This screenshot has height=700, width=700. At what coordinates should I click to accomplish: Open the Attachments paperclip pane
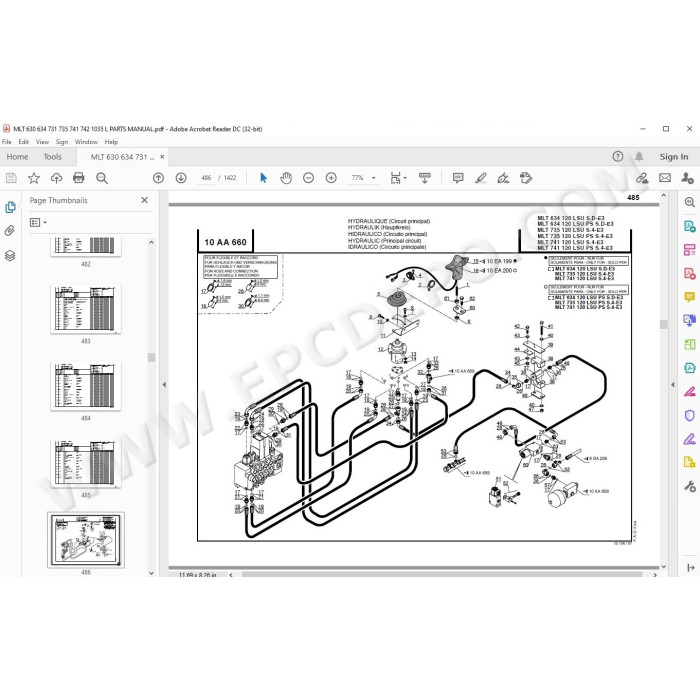pyautogui.click(x=10, y=231)
